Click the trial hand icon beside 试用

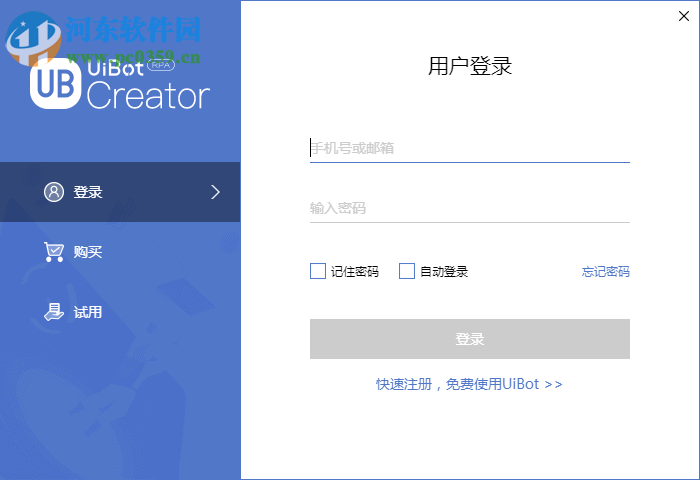[x=54, y=312]
